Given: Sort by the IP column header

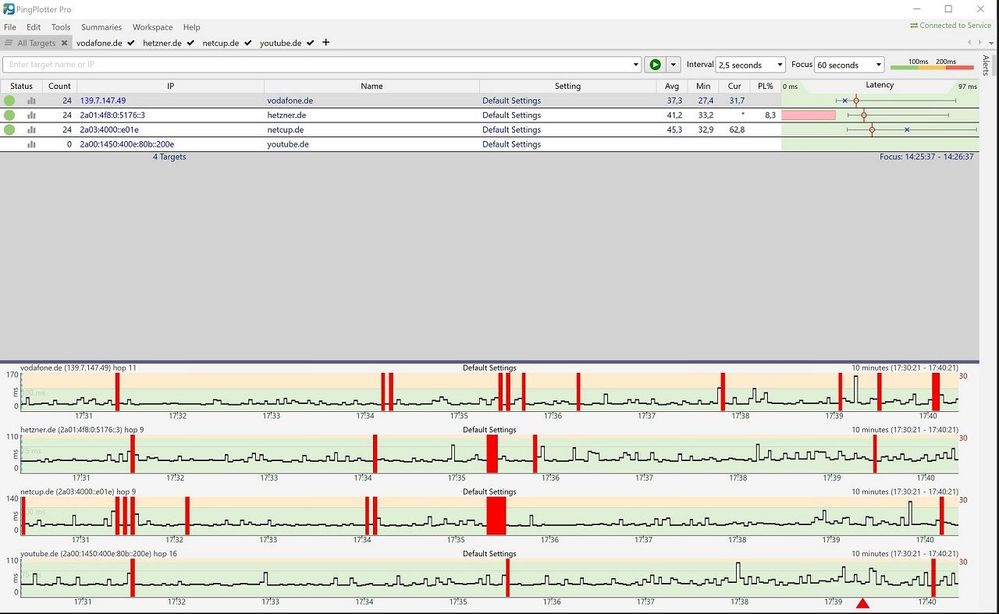Looking at the screenshot, I should click(170, 86).
